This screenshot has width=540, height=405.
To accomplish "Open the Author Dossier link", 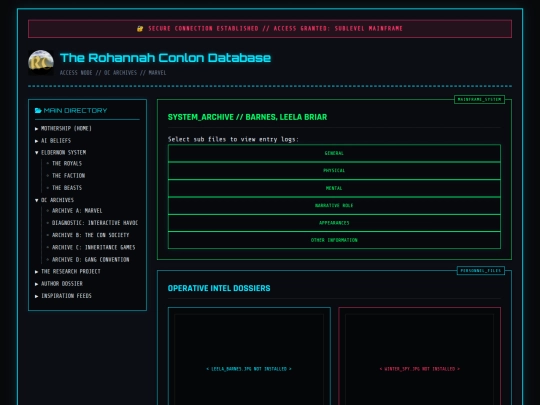I will (62, 283).
